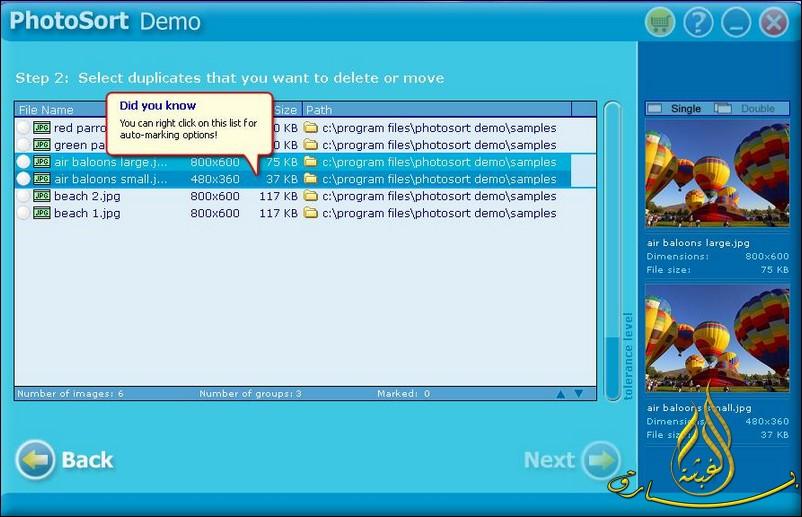Select air baloons small.j... file name
This screenshot has width=802, height=517.
110,179
